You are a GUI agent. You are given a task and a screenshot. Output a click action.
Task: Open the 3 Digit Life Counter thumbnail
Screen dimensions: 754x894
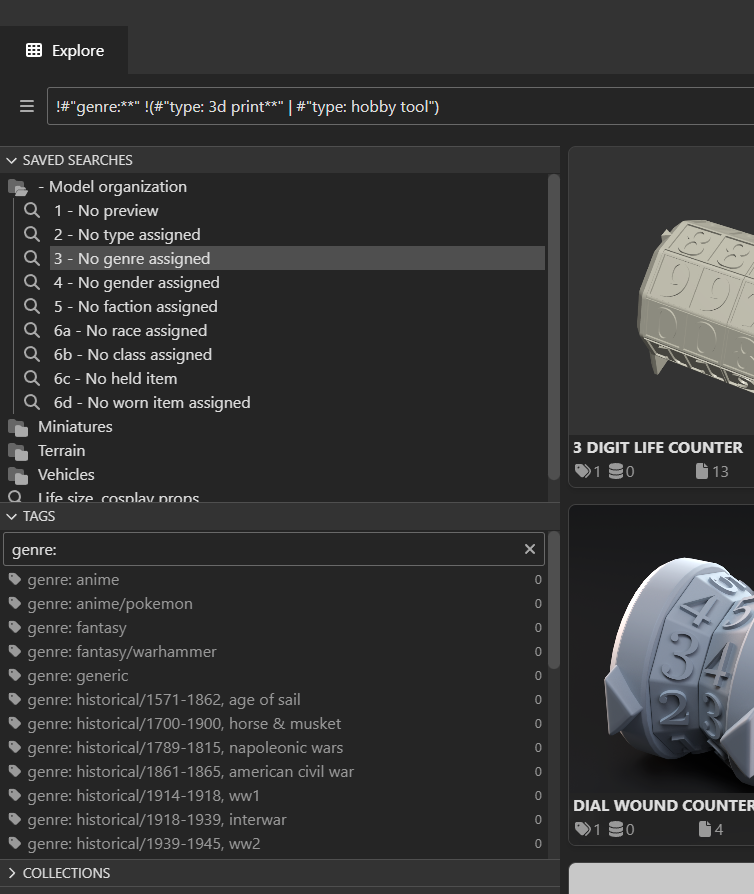[x=662, y=292]
